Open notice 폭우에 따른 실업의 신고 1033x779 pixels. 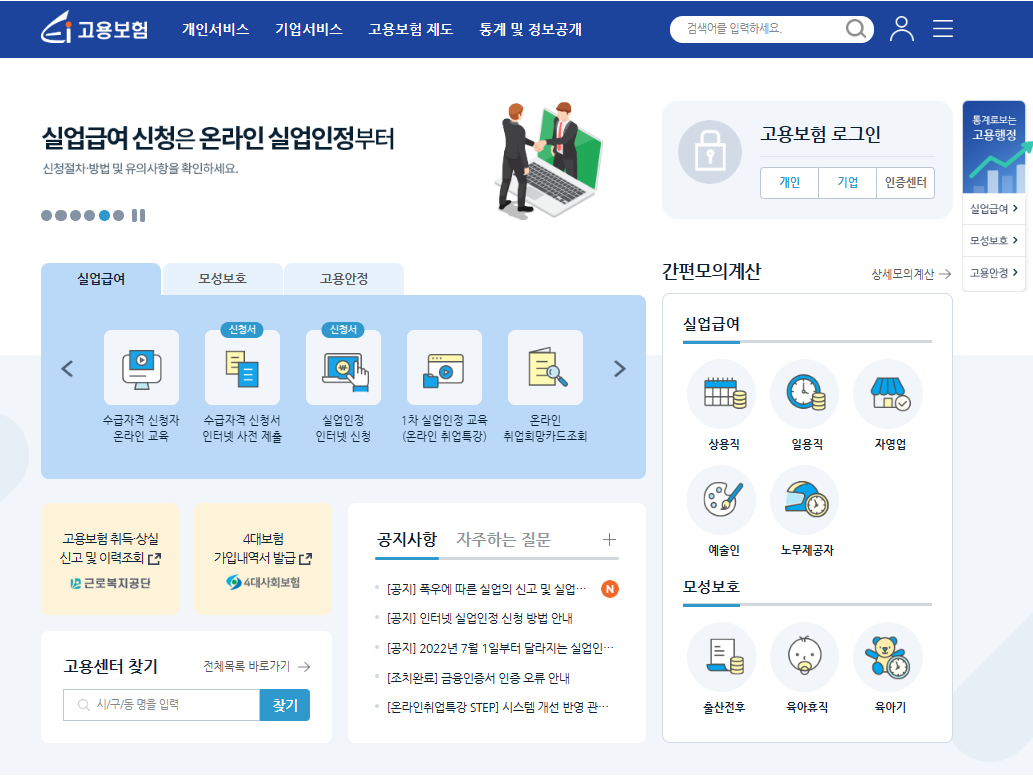486,589
